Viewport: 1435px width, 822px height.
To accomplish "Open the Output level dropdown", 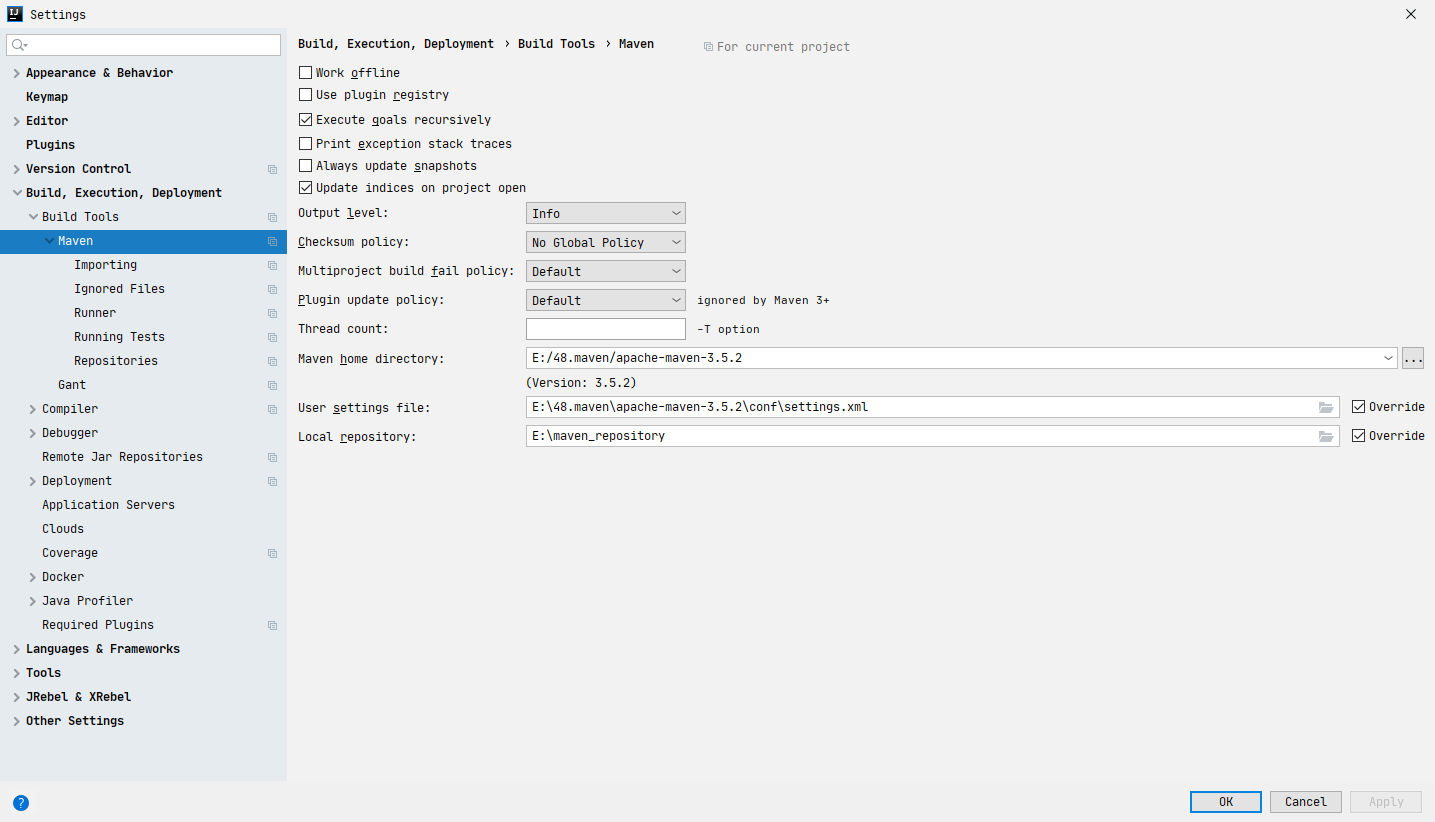I will pos(605,213).
